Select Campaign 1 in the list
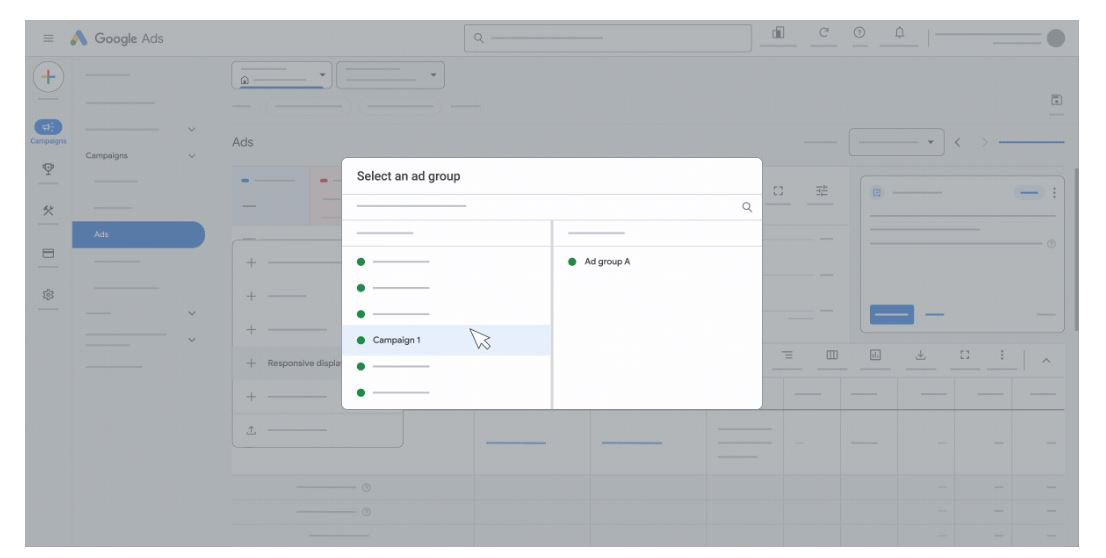 click(446, 340)
